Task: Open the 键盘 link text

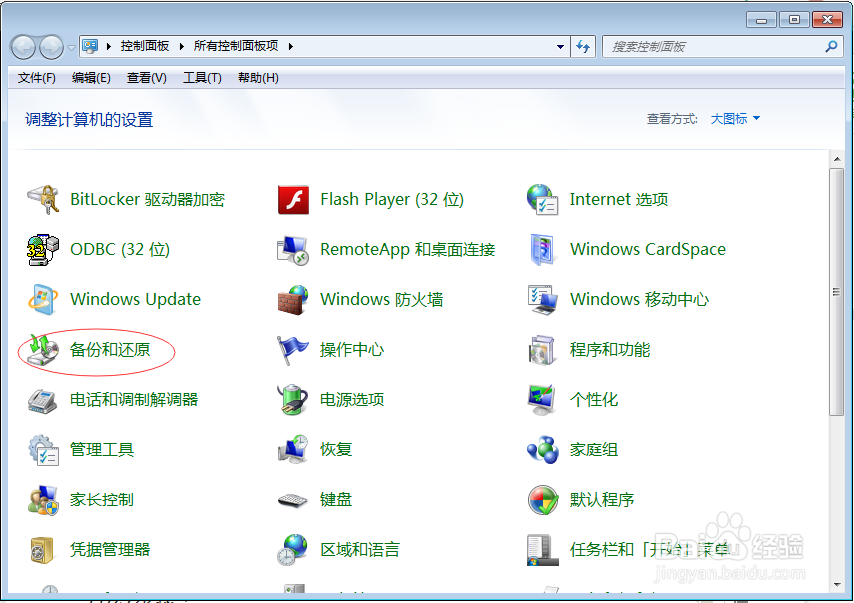Action: (x=336, y=500)
